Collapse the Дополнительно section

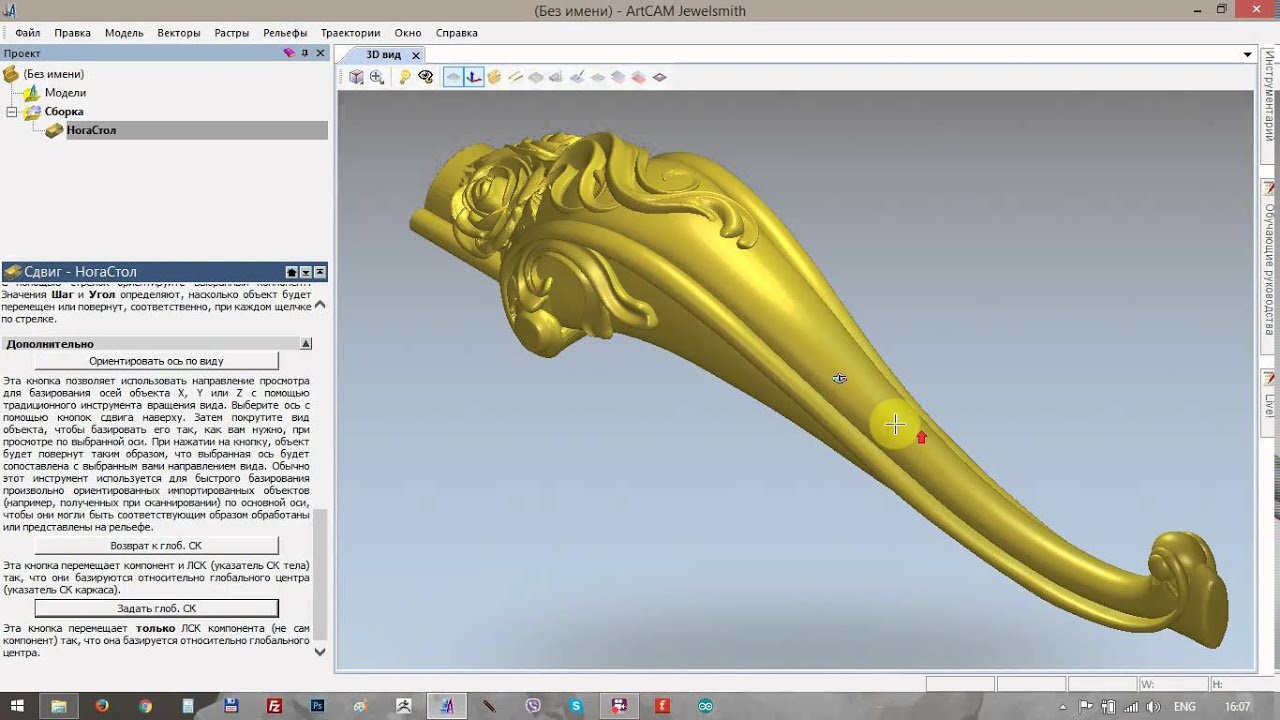(306, 343)
